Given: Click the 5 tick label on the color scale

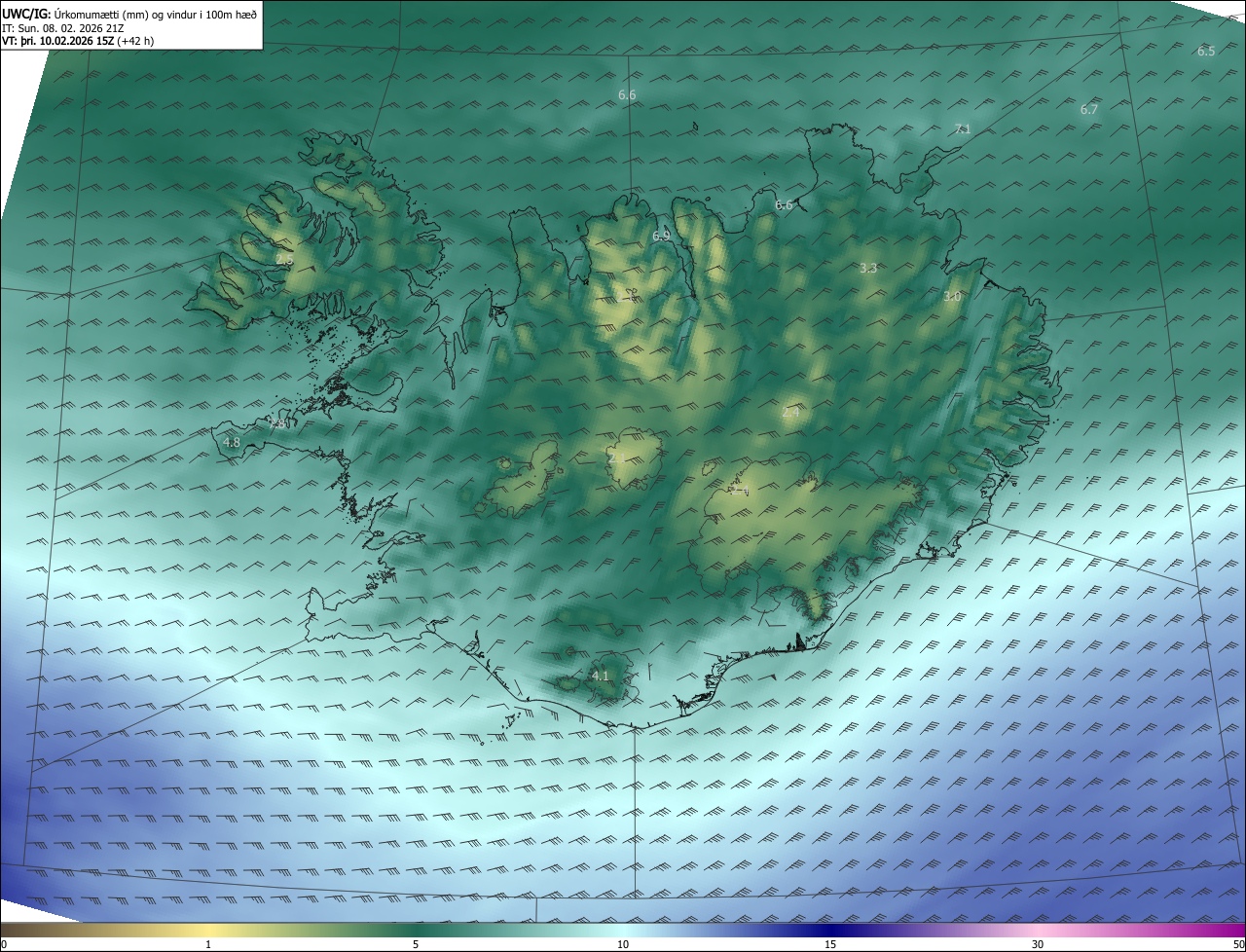Looking at the screenshot, I should point(416,944).
